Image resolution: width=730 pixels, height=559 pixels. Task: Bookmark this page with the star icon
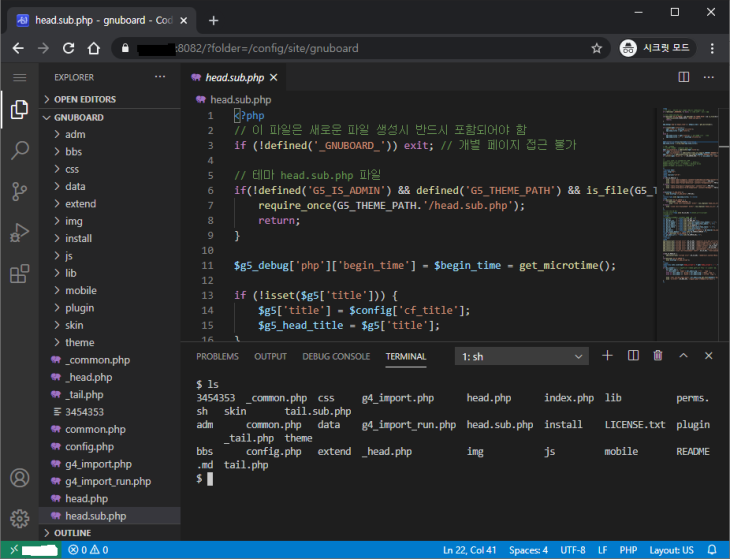[x=597, y=48]
